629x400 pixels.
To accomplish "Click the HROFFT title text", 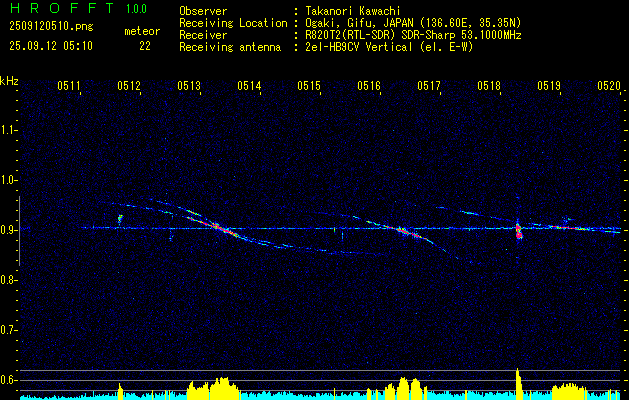I will (x=62, y=8).
